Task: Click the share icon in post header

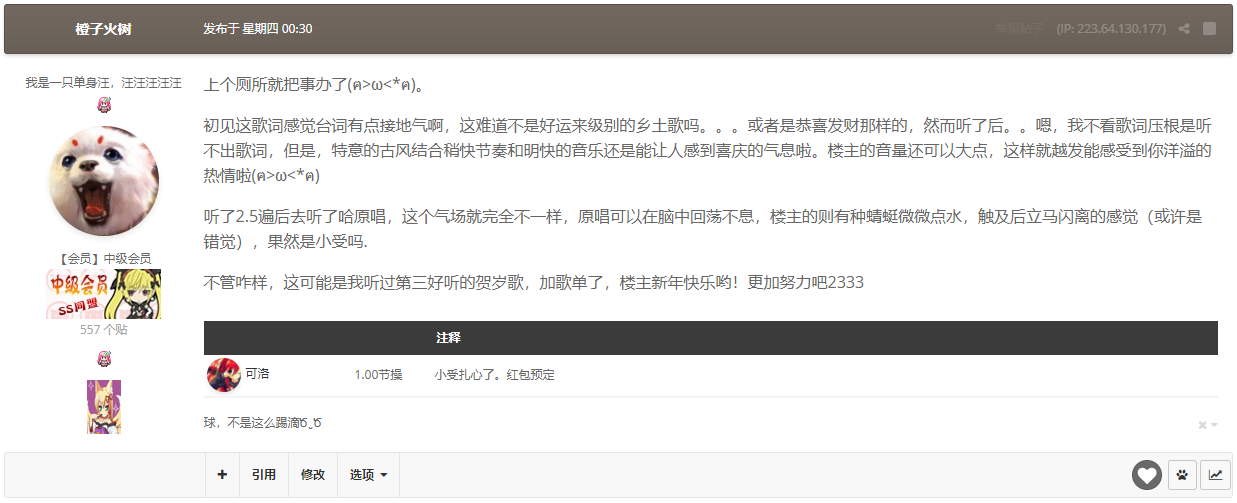Action: pyautogui.click(x=1184, y=29)
